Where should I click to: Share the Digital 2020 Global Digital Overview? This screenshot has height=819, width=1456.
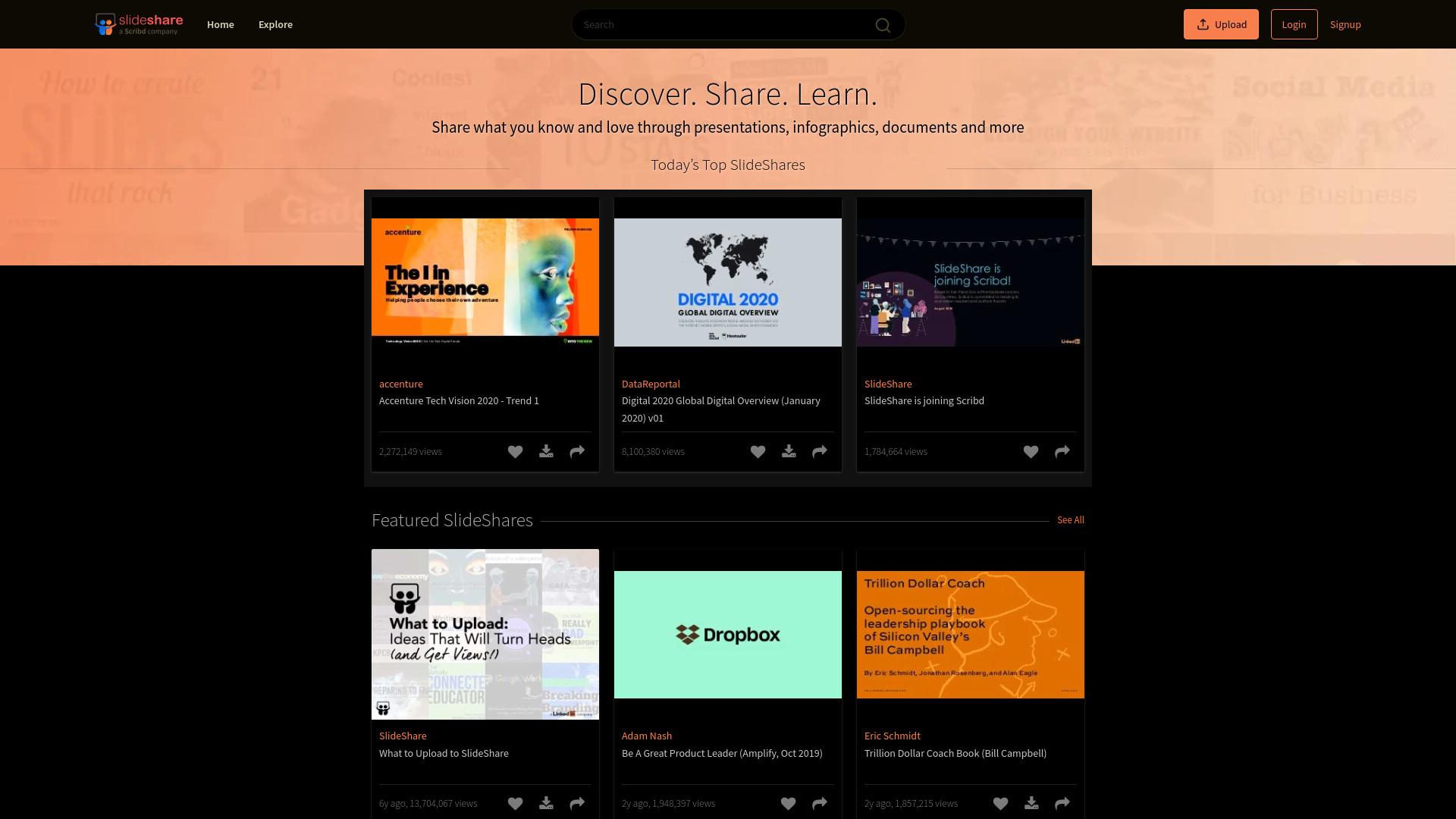(x=820, y=452)
